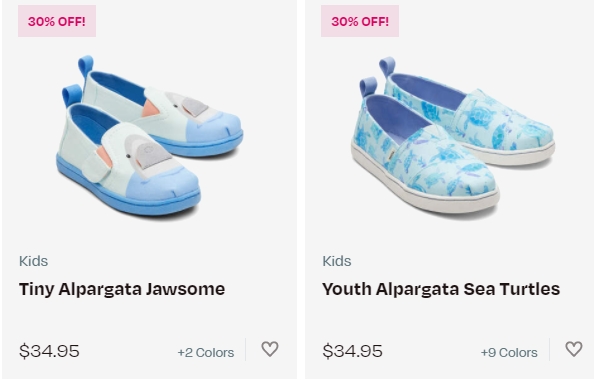Click the Youth Alpargata Sea Turtles product title
The width and height of the screenshot is (594, 380).
click(x=441, y=289)
